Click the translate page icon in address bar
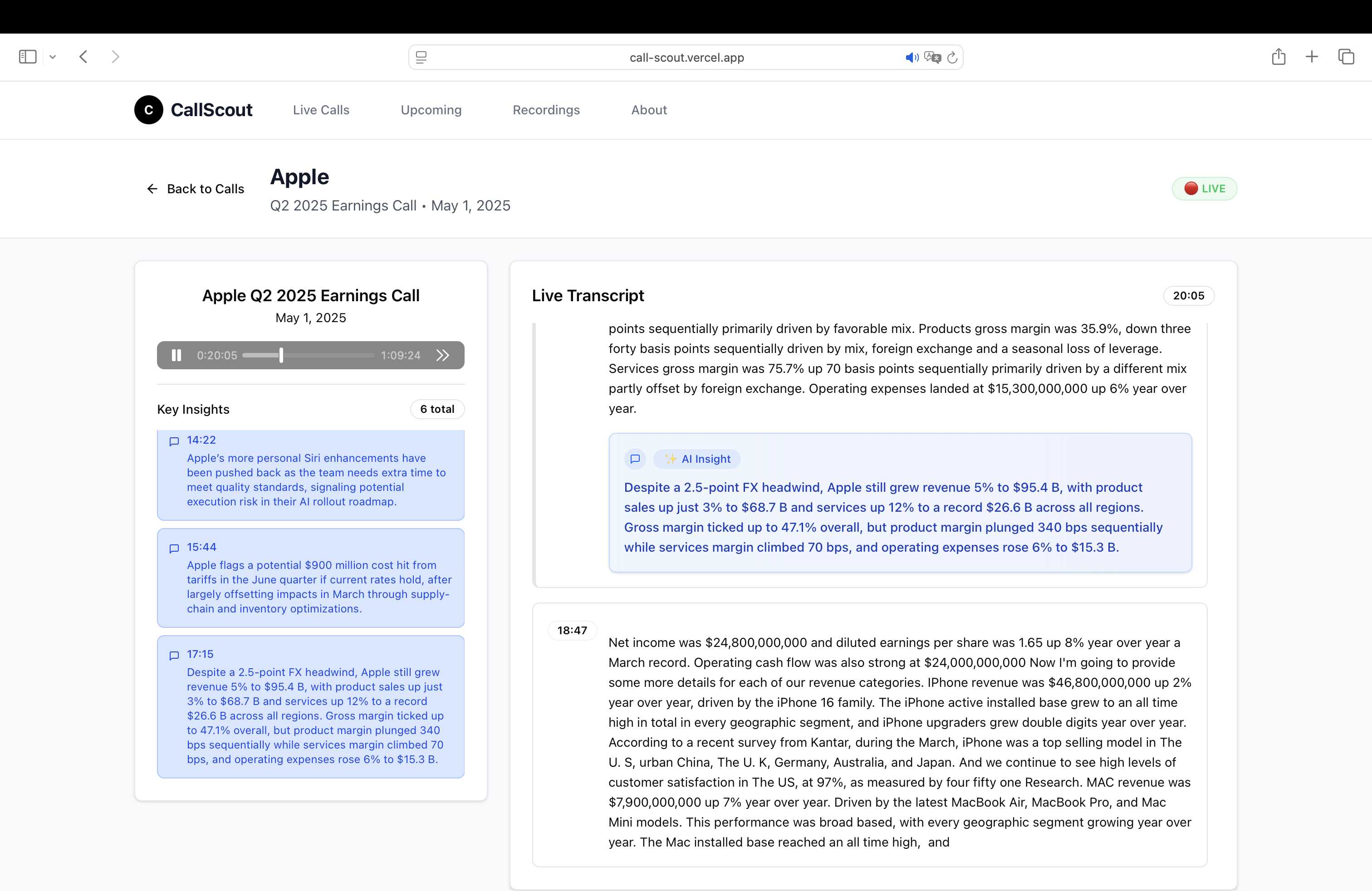This screenshot has width=1372, height=891. tap(931, 58)
